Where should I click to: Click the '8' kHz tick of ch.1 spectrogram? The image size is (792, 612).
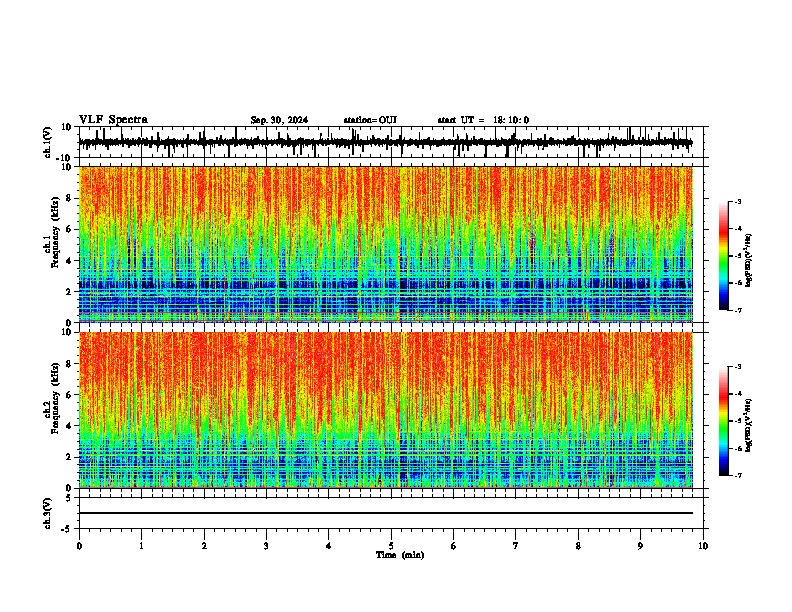click(x=70, y=198)
